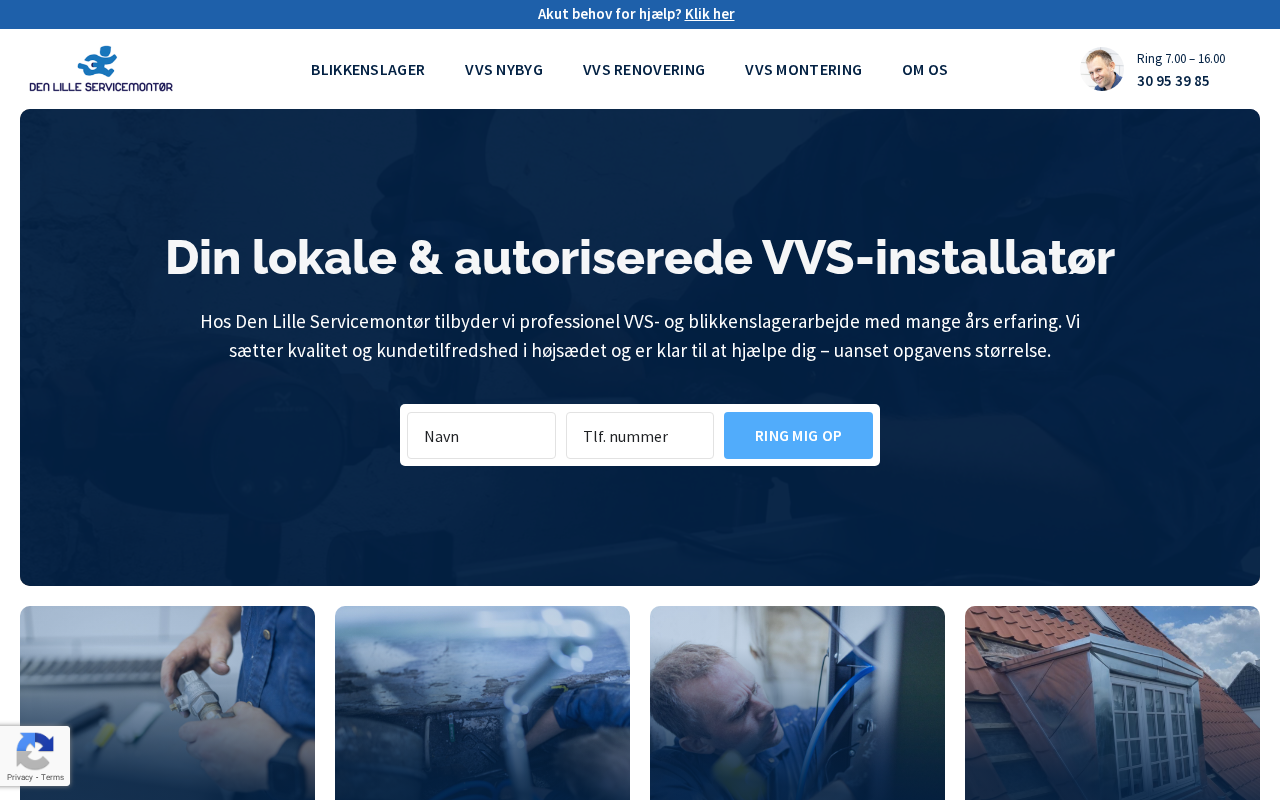Image resolution: width=1280 pixels, height=800 pixels.
Task: Open the technician with blue cables thumbnail
Action: pyautogui.click(x=797, y=703)
